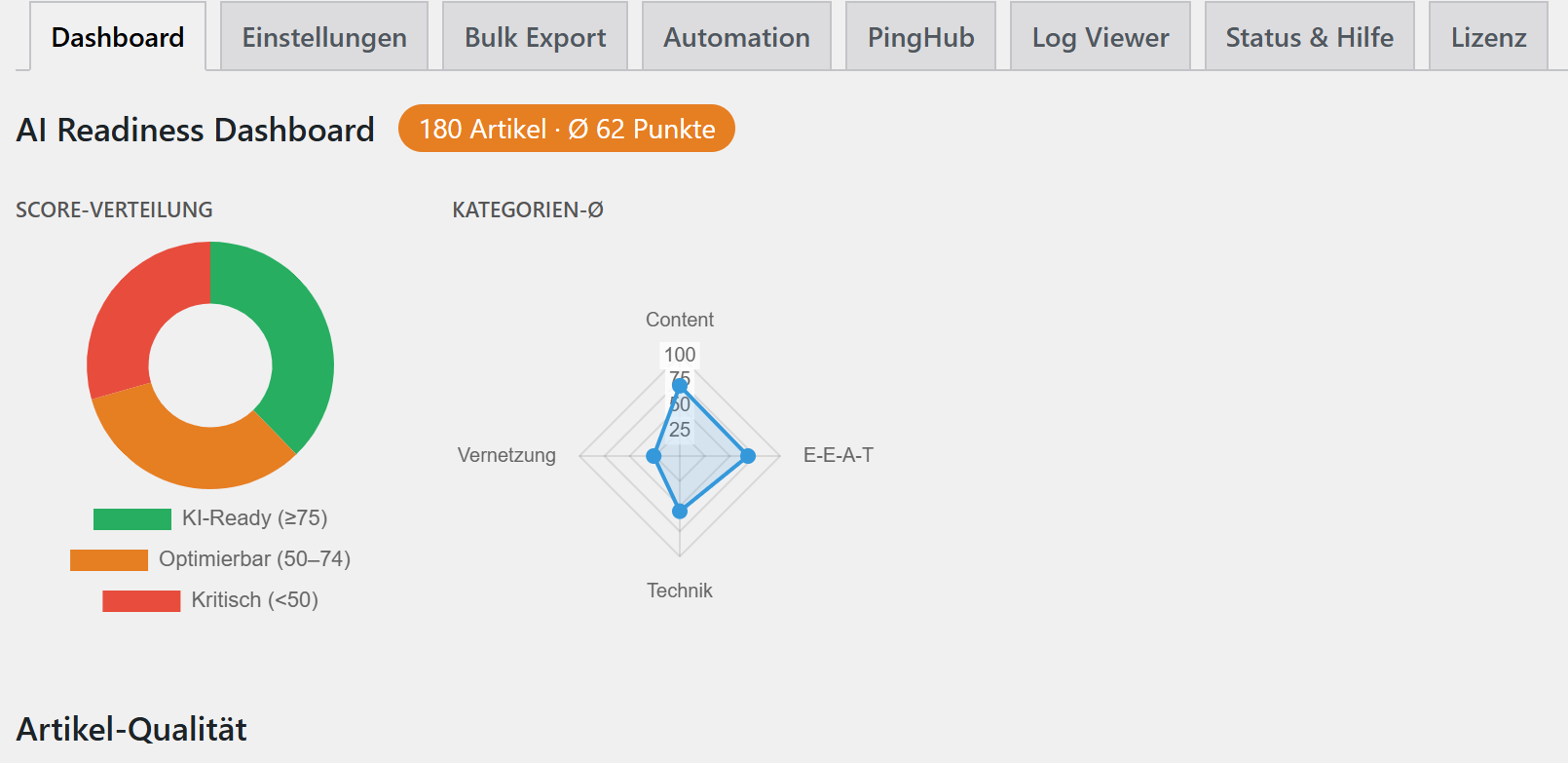Click the Kritisch (<50) legend label
This screenshot has width=1568, height=763.
click(x=255, y=600)
